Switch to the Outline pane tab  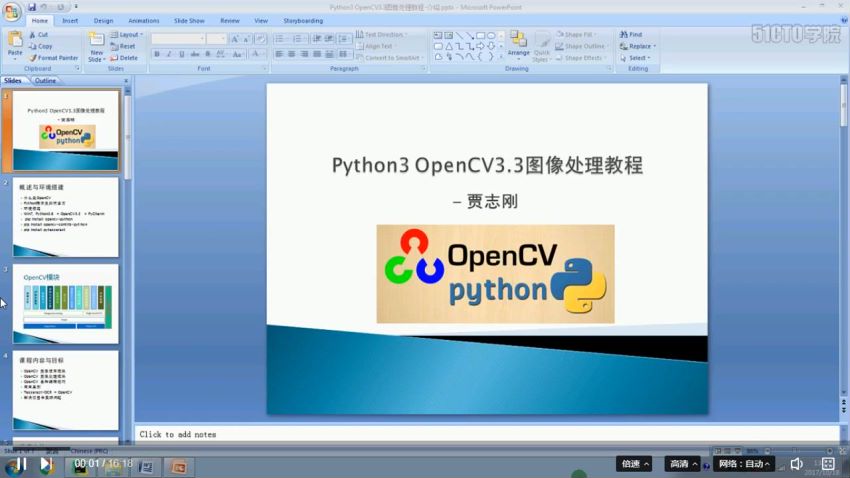45,81
